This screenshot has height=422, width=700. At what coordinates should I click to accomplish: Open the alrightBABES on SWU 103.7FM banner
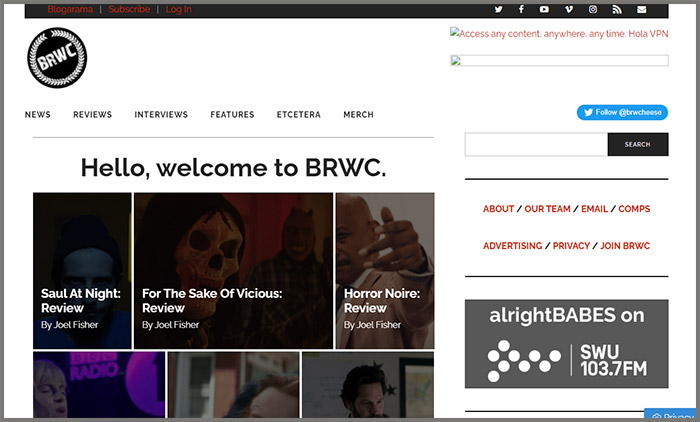coord(567,344)
